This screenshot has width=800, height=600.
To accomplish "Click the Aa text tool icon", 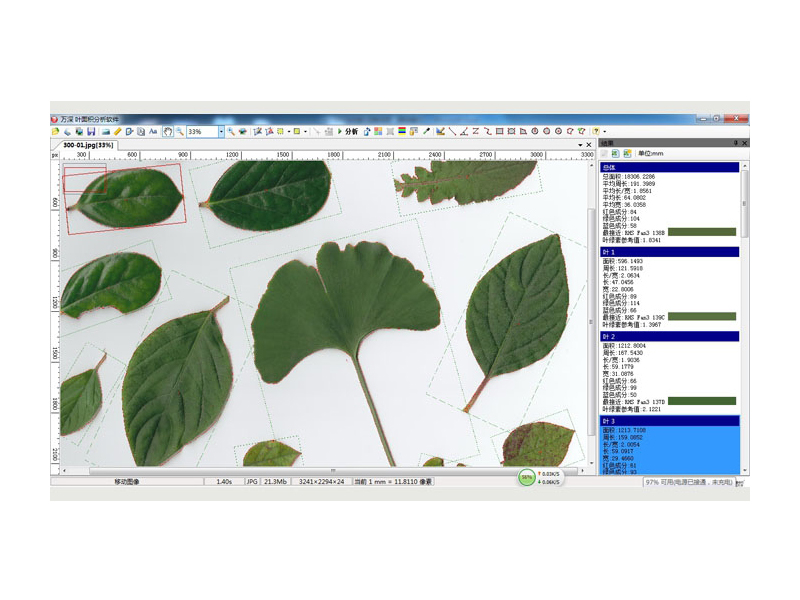I will pos(153,131).
